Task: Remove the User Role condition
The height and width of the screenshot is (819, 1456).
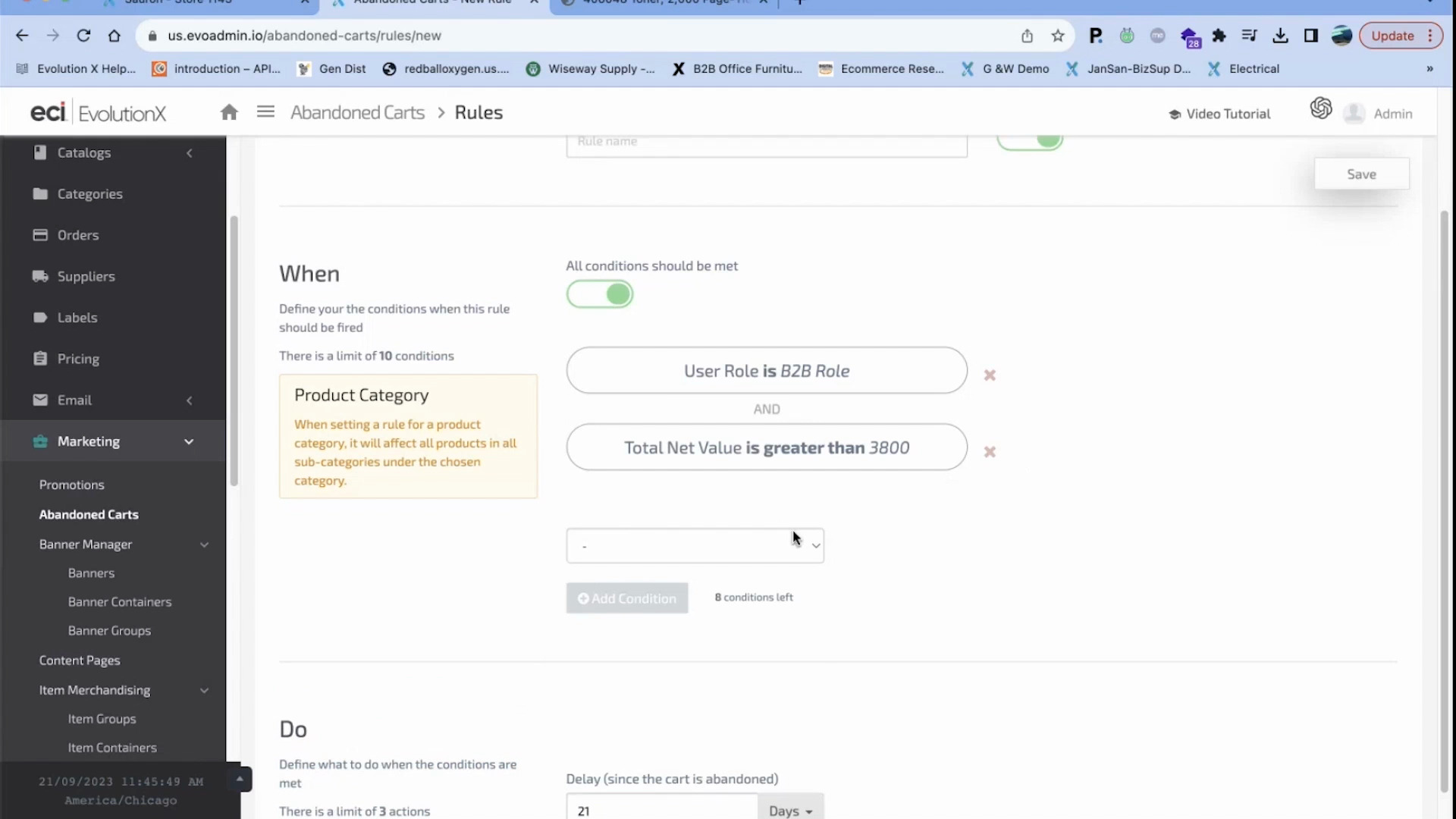Action: (990, 375)
